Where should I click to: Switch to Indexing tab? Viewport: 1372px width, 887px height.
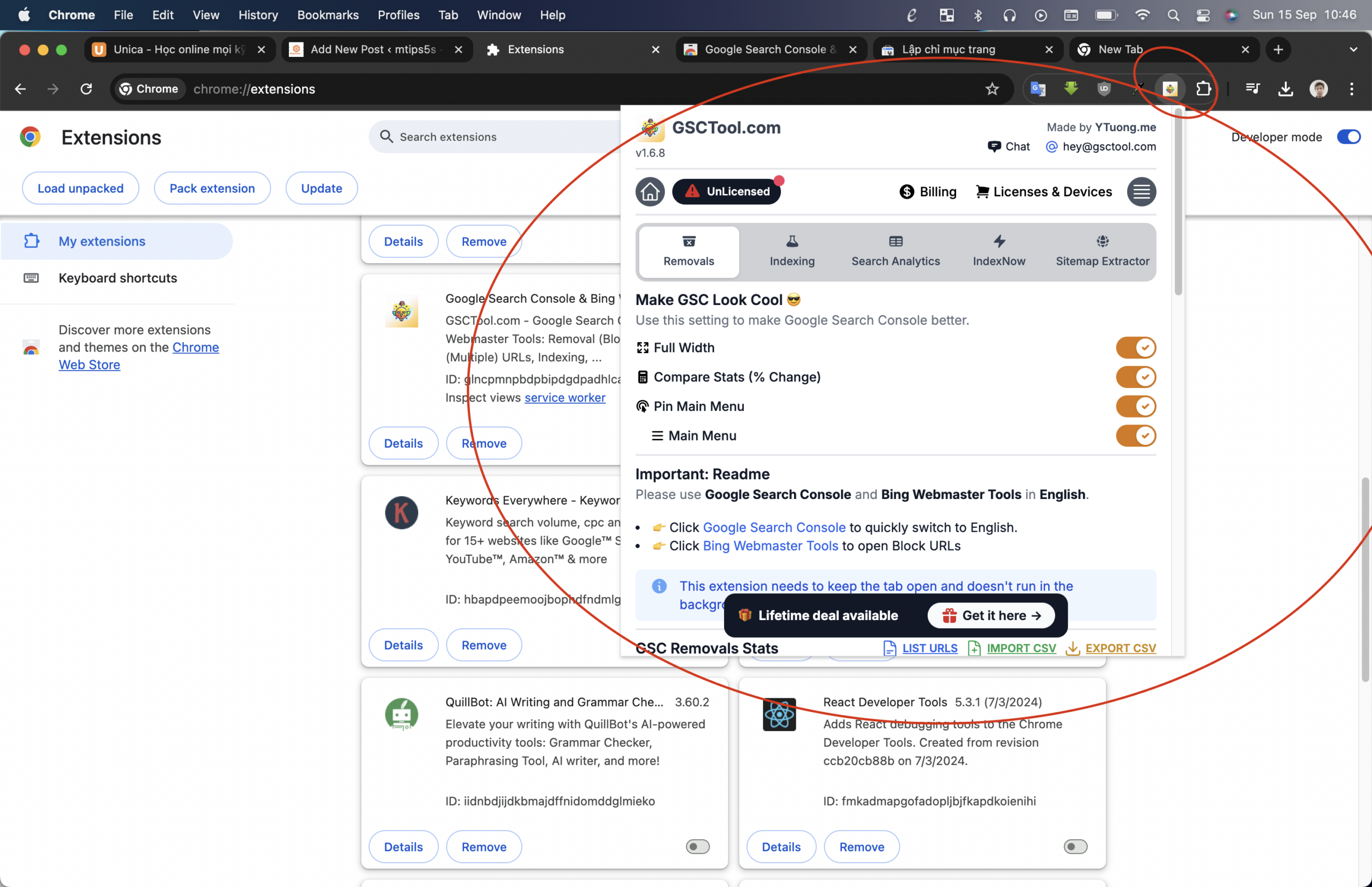tap(792, 252)
